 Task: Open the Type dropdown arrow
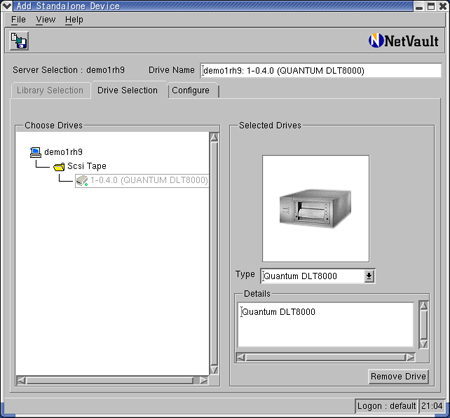(x=369, y=276)
